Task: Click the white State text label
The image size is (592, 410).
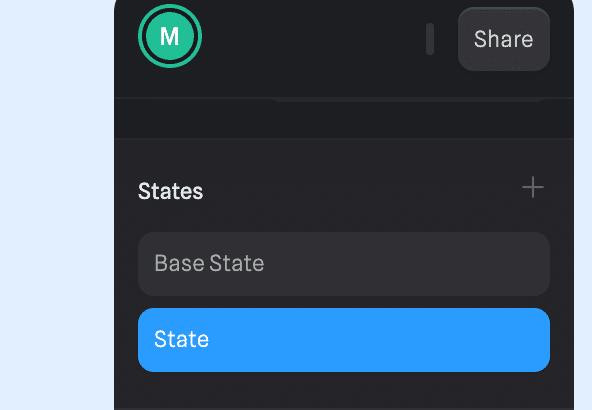Action: [x=182, y=339]
